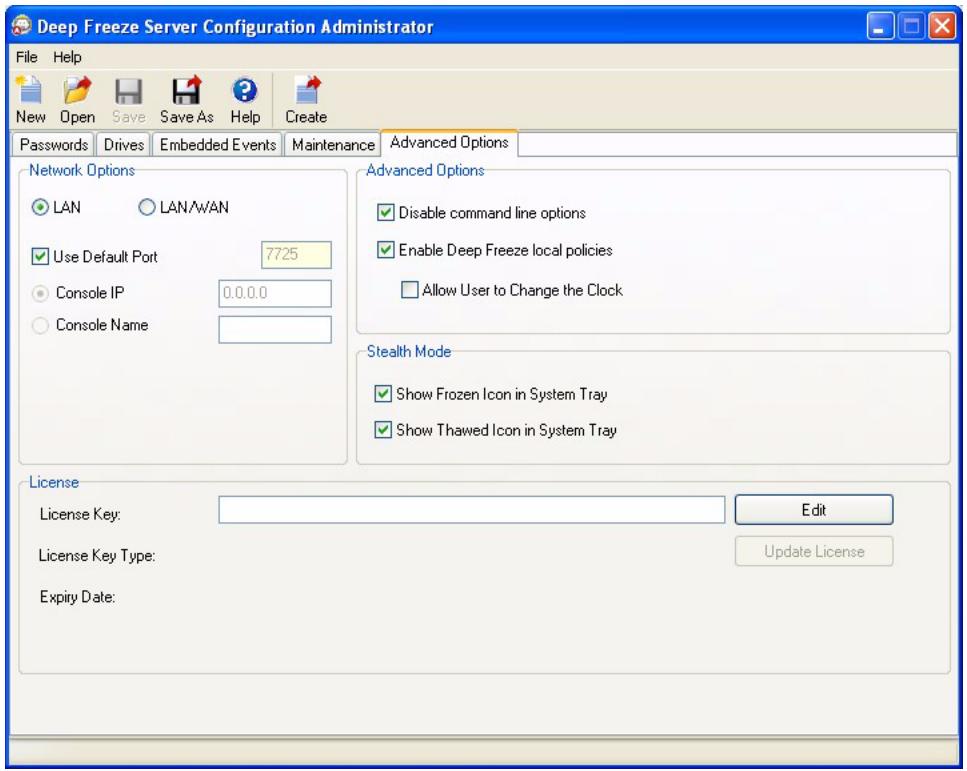Toggle Show Frozen Icon in System Tray
Image resolution: width=967 pixels, height=771 pixels.
(x=383, y=394)
